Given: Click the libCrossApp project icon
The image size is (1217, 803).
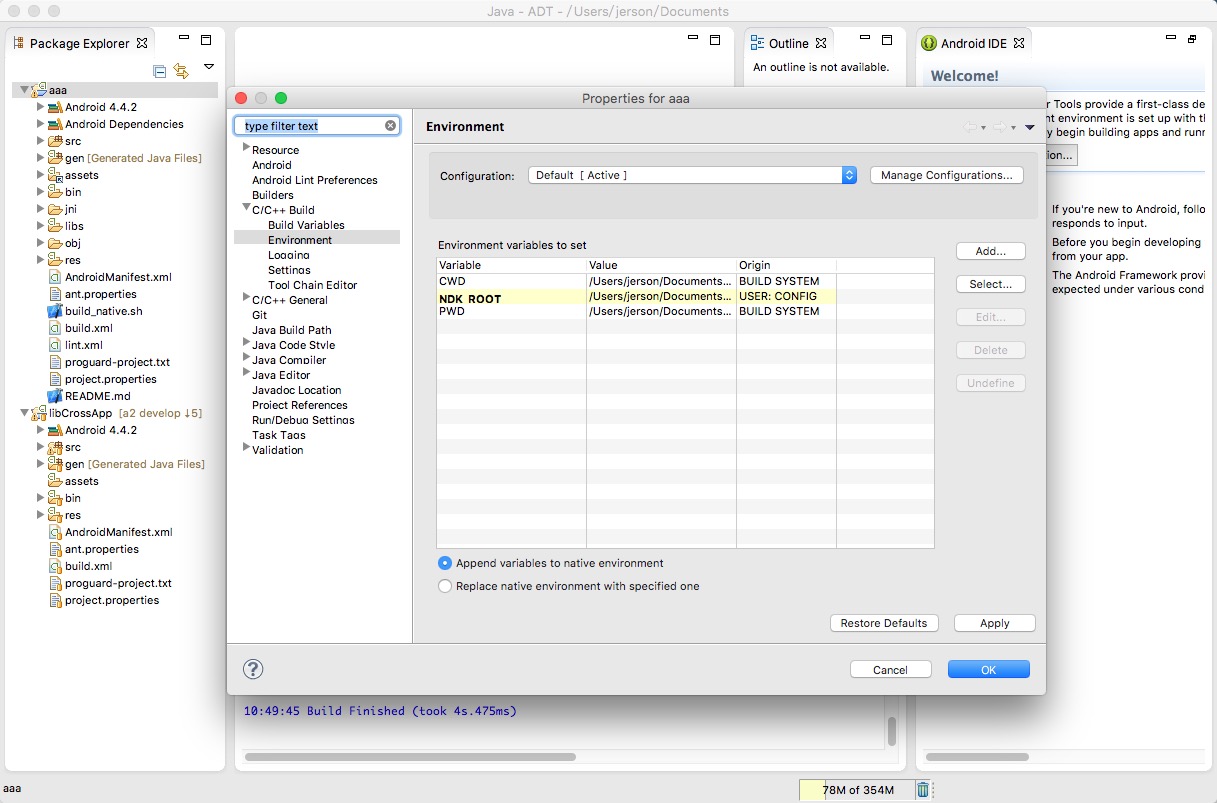Looking at the screenshot, I should tap(39, 413).
